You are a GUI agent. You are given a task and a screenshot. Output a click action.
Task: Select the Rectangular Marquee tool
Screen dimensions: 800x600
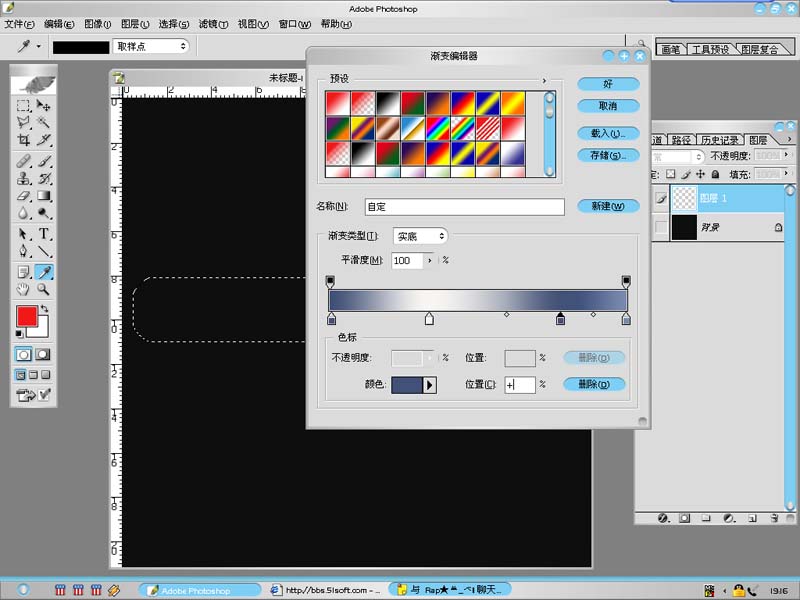23,105
